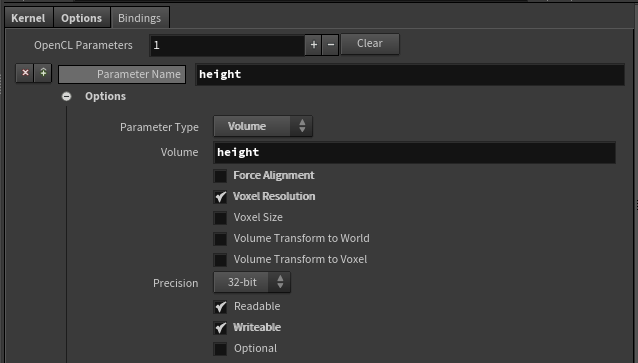
Task: Collapse the Options group minus icon
Action: [x=66, y=96]
